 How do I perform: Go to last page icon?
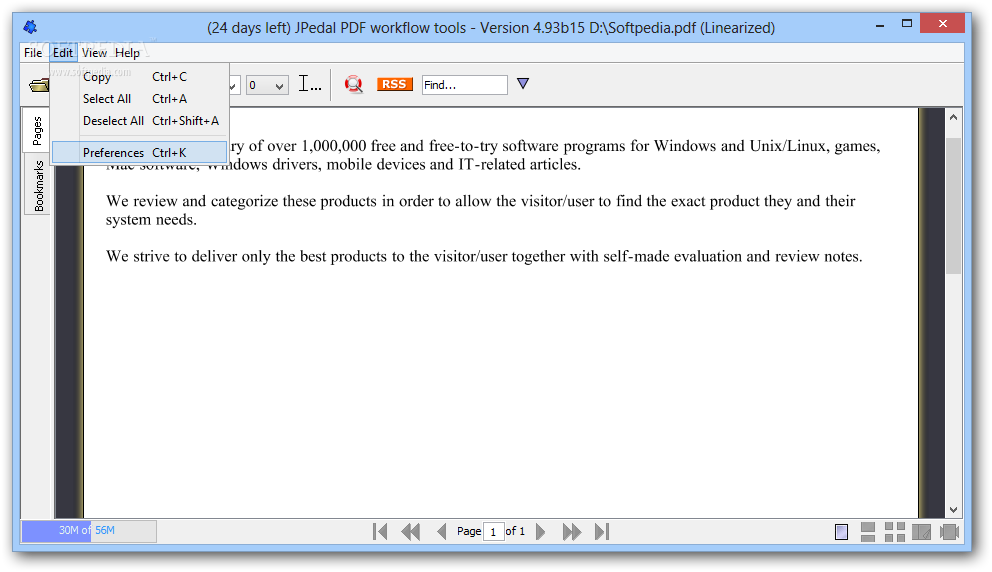(x=602, y=532)
